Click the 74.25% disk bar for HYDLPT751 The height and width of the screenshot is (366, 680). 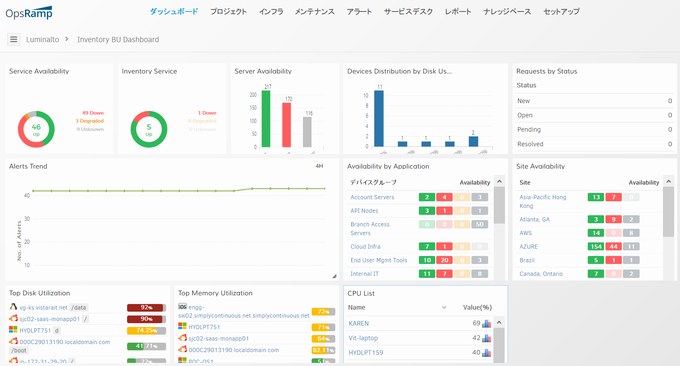pos(146,330)
